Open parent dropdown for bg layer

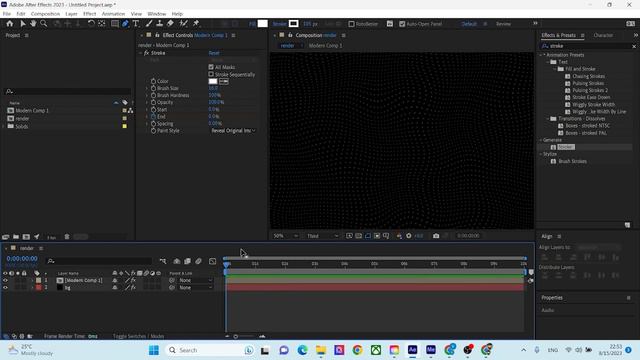(x=196, y=288)
